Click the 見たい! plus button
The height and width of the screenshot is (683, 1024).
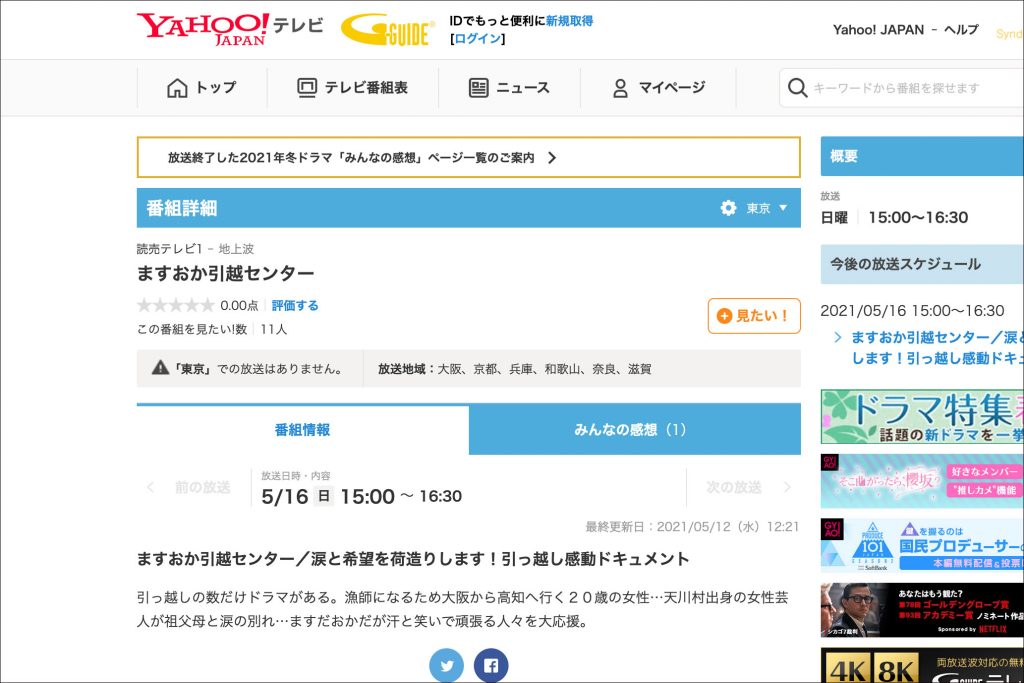[x=754, y=316]
